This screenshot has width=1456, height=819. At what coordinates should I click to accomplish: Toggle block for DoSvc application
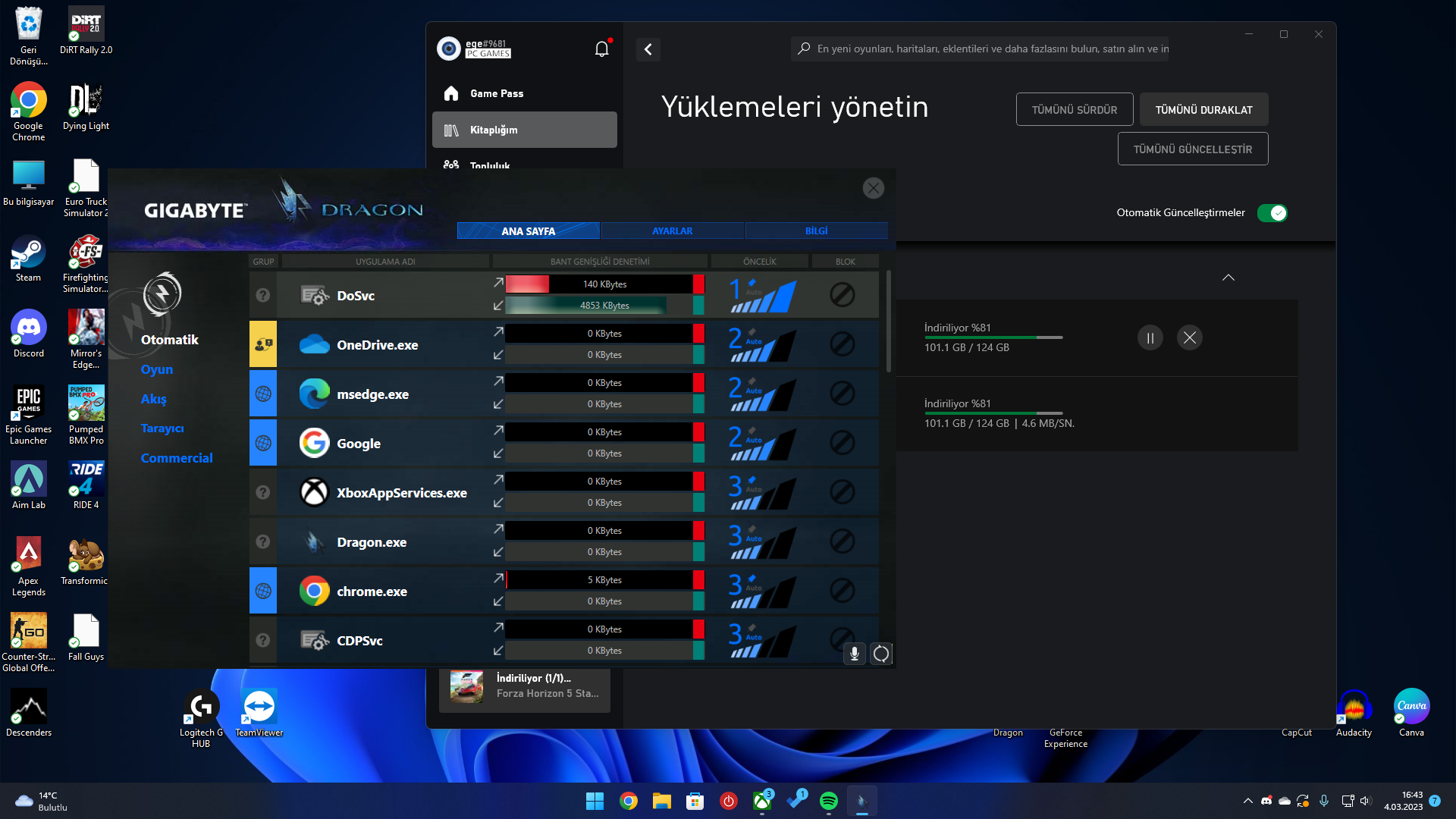coord(842,295)
